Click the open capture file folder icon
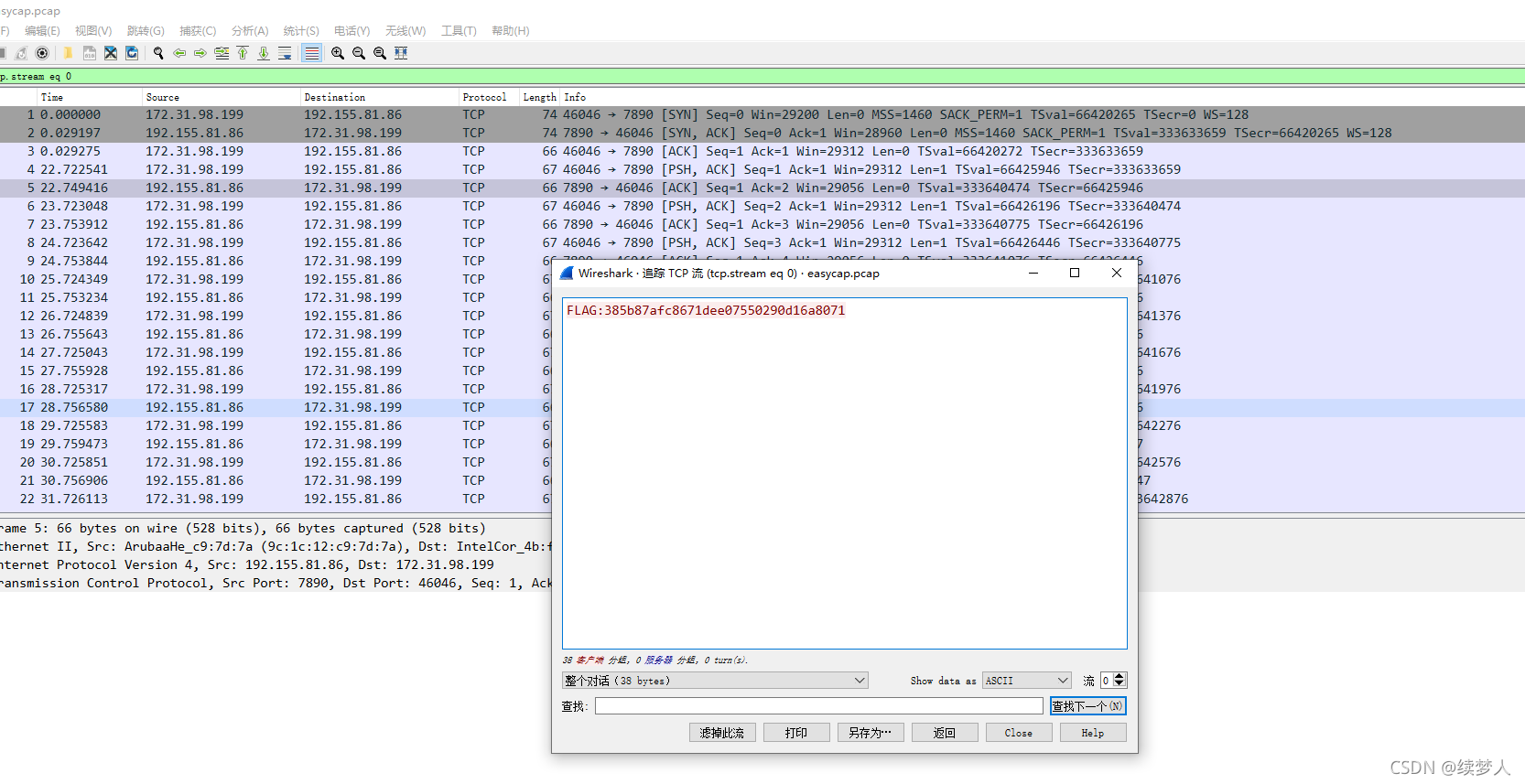 pyautogui.click(x=68, y=53)
